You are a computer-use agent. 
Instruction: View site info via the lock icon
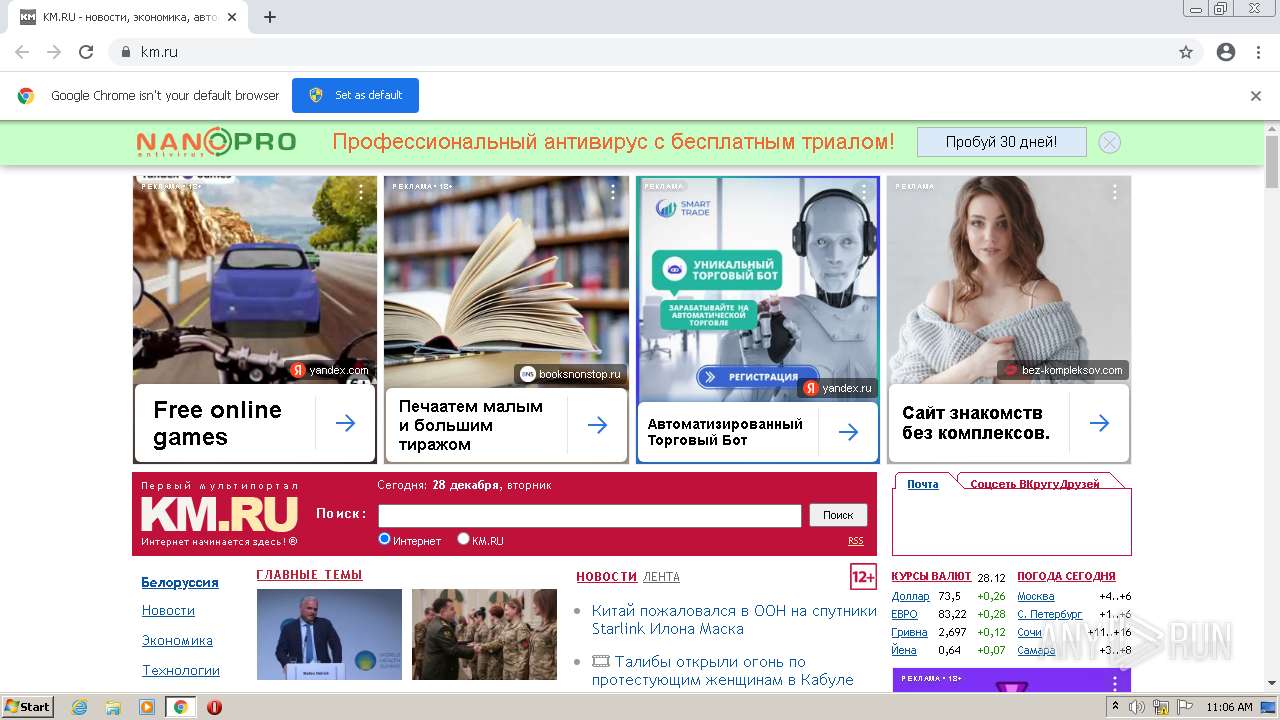click(126, 52)
